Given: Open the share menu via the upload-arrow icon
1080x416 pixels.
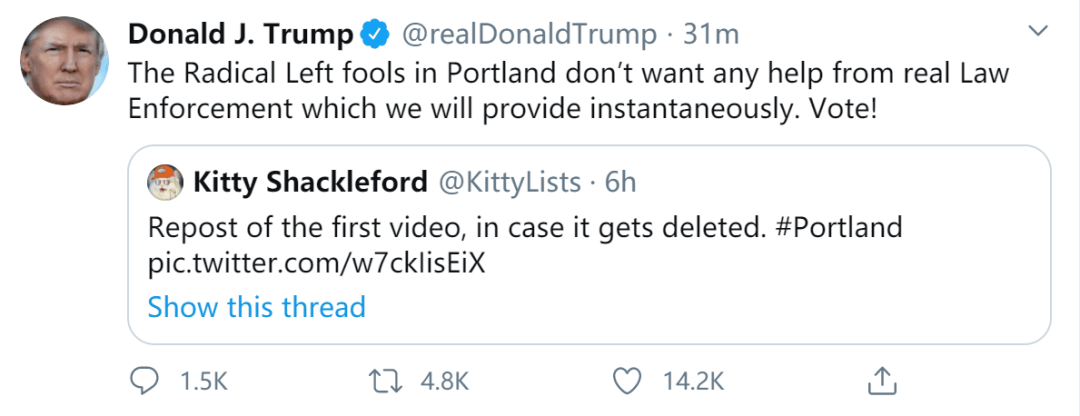Looking at the screenshot, I should point(882,380).
